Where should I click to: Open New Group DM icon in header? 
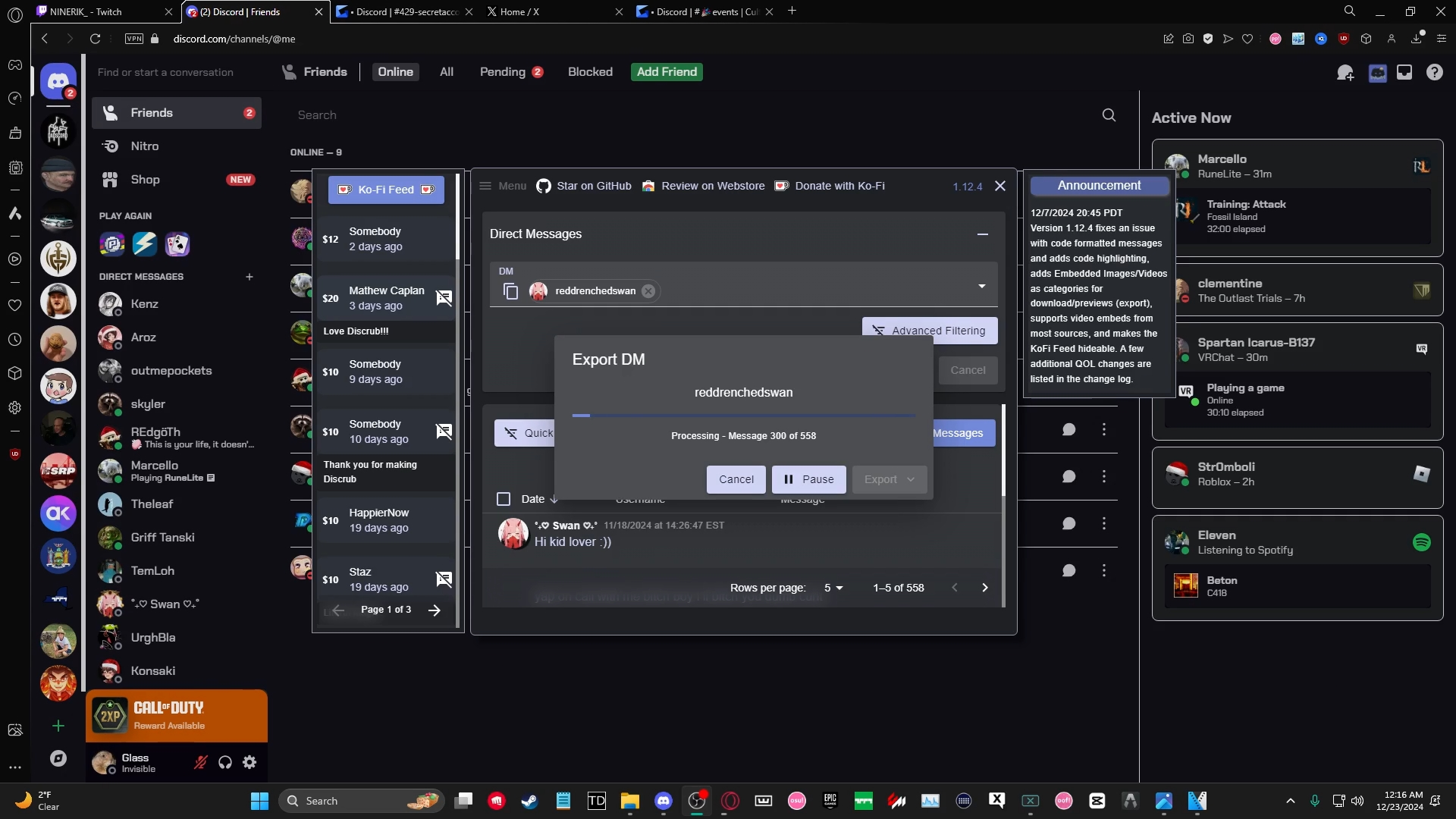point(1345,73)
